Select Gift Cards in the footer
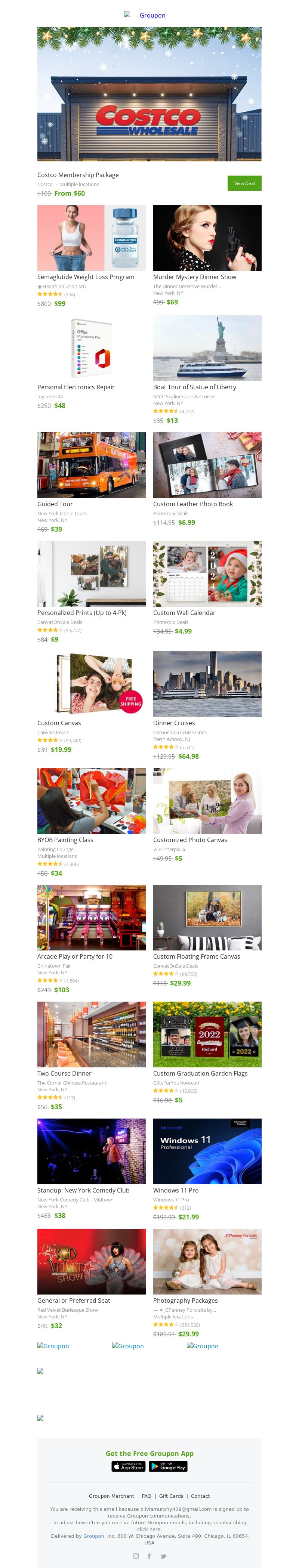Screen dimensions: 299x1568 coord(171,1496)
